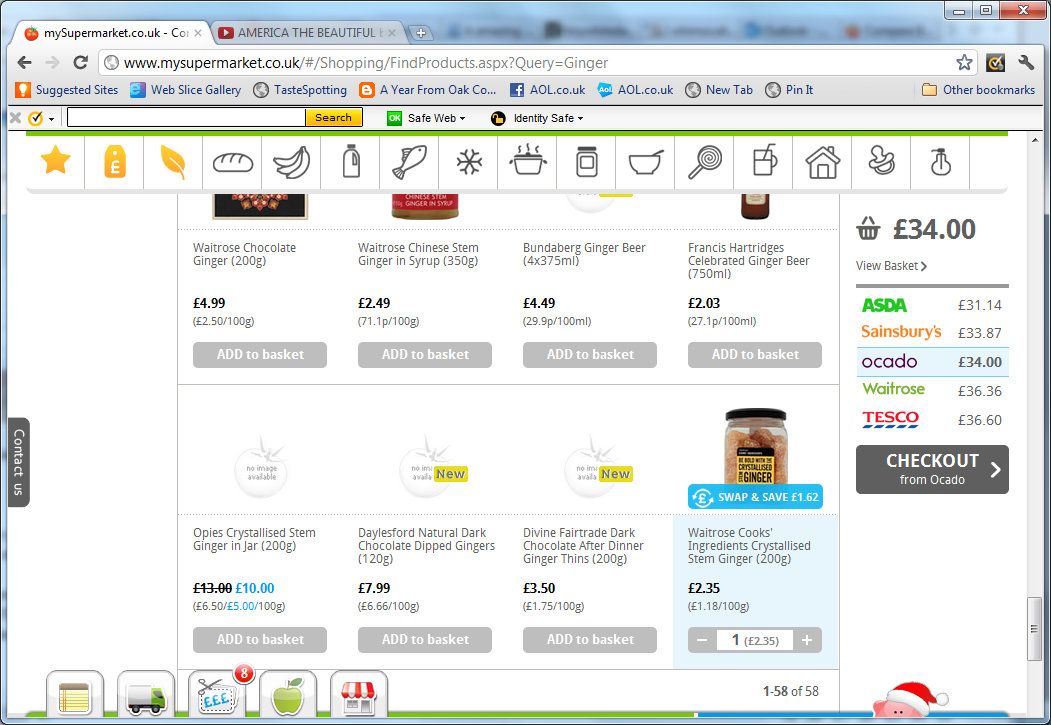Open the favourites star category
The width and height of the screenshot is (1051, 725).
coord(56,161)
